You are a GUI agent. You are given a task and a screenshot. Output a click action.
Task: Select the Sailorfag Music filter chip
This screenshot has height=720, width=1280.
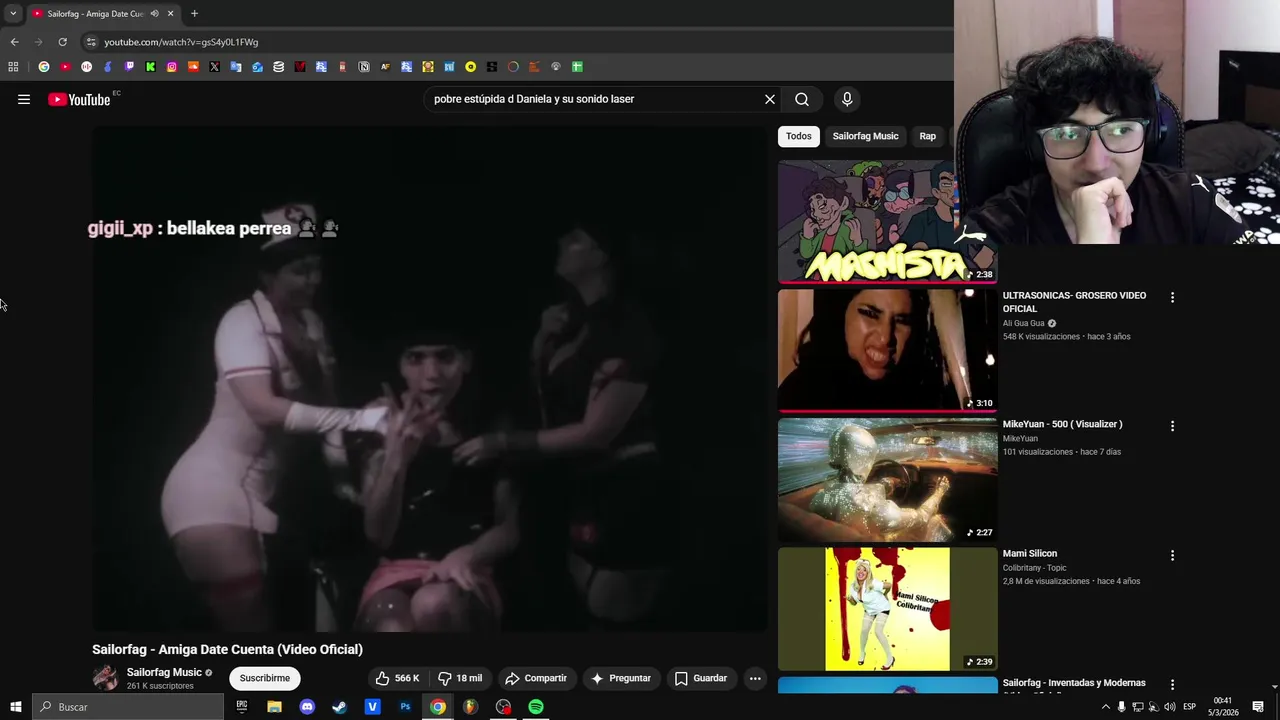tap(866, 136)
